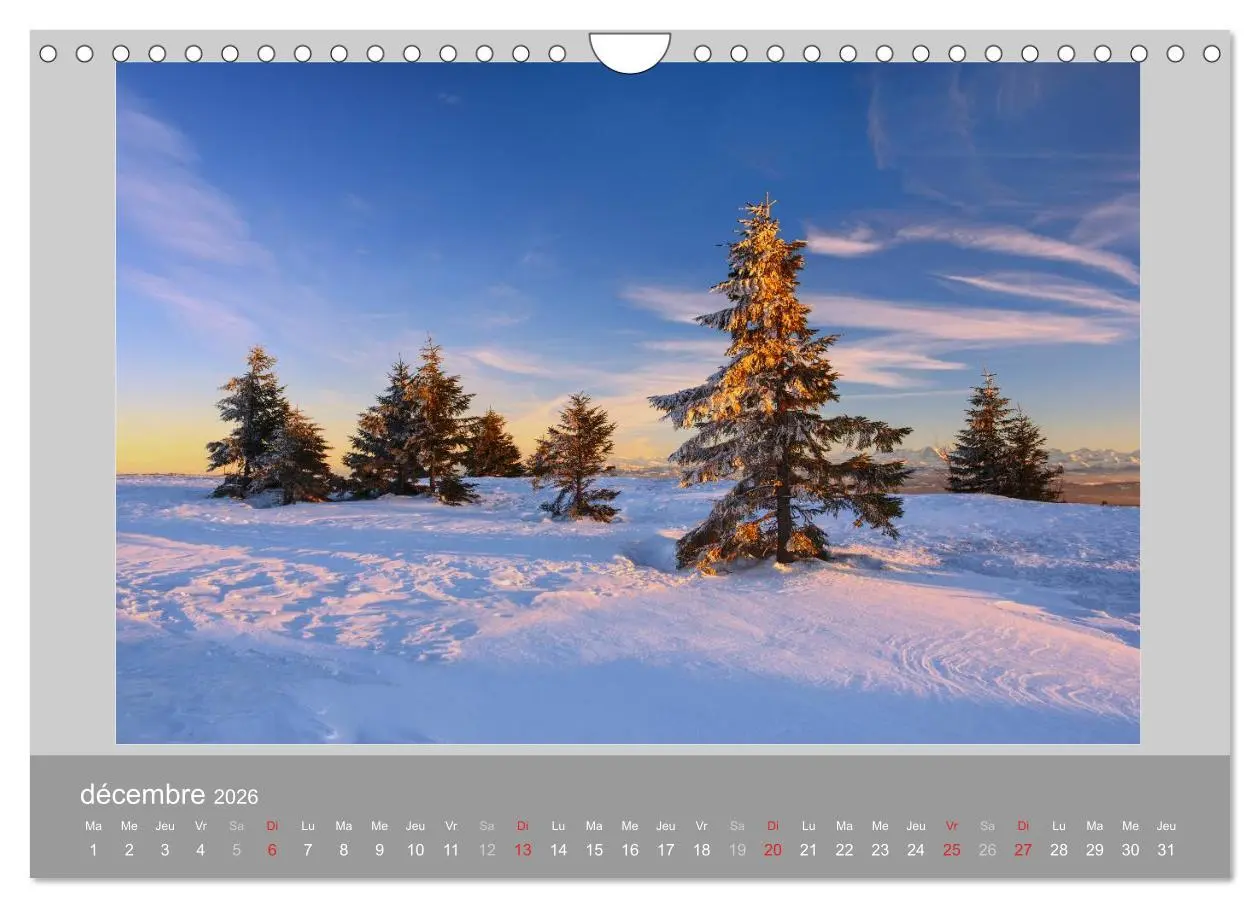Select Christmas Day date 25 in red

(x=952, y=849)
